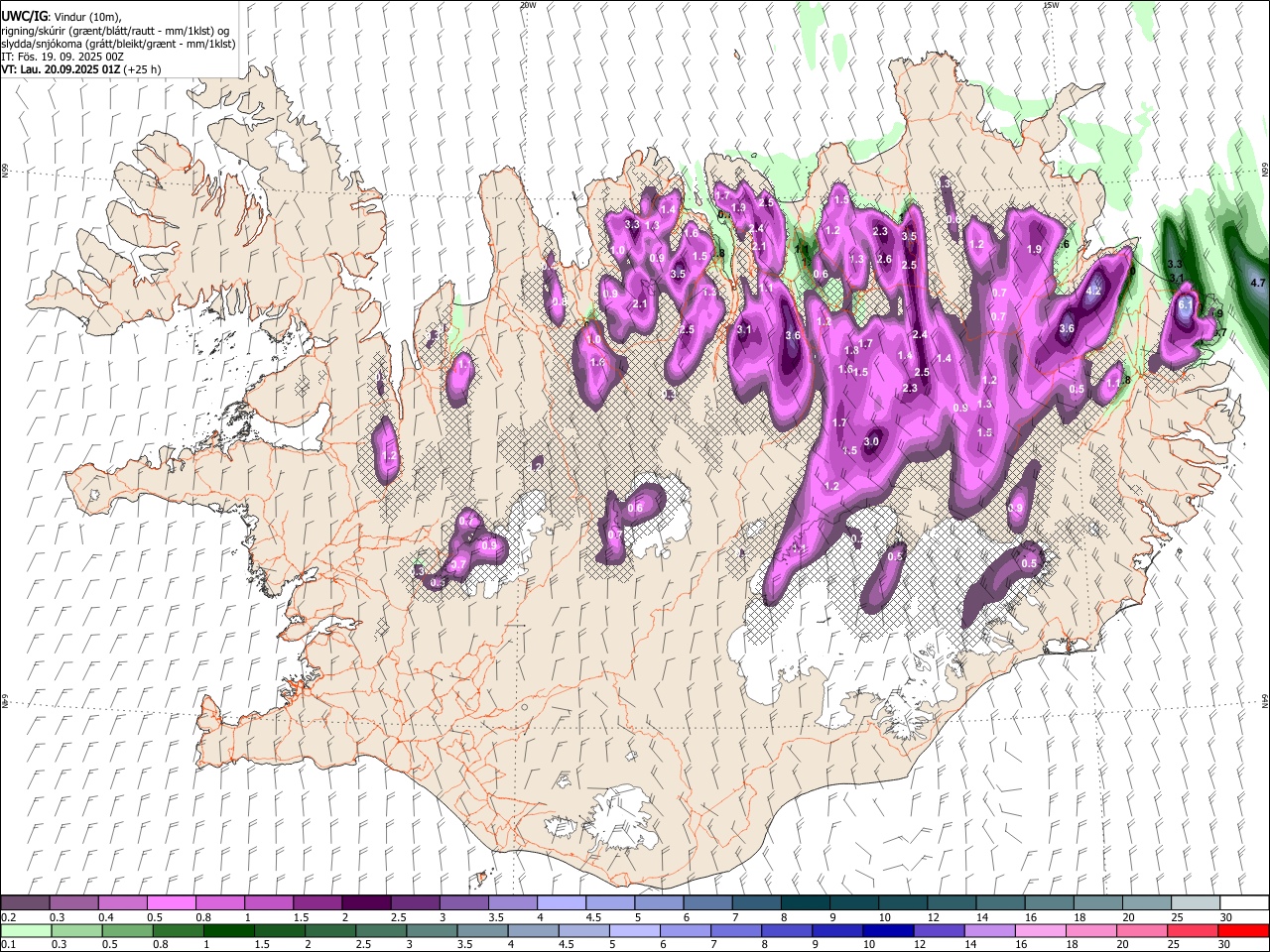Screen dimensions: 1270x952
Task: Click the magenta 1 swatch in top legend row
Action: (269, 903)
